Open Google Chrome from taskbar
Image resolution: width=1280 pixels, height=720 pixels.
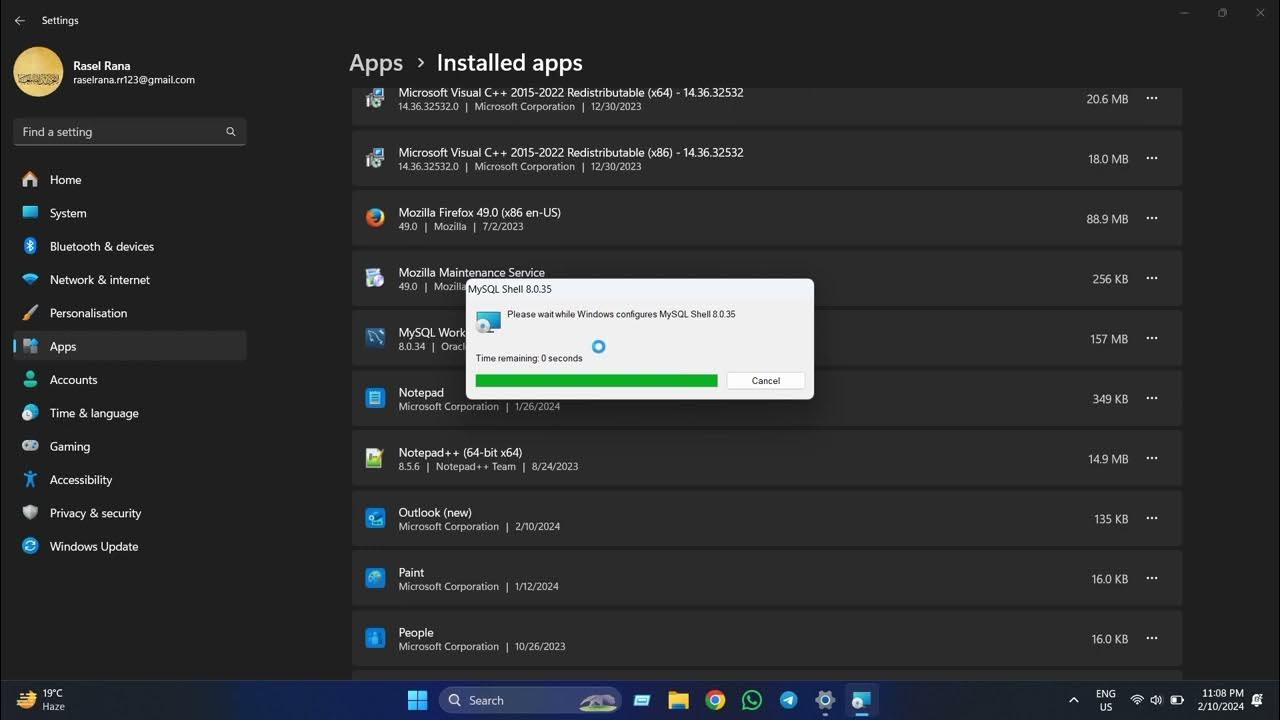point(715,700)
